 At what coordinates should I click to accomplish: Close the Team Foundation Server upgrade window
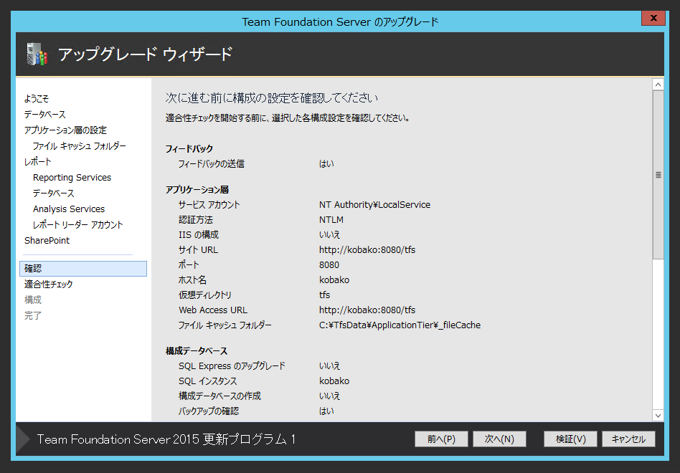pyautogui.click(x=653, y=18)
